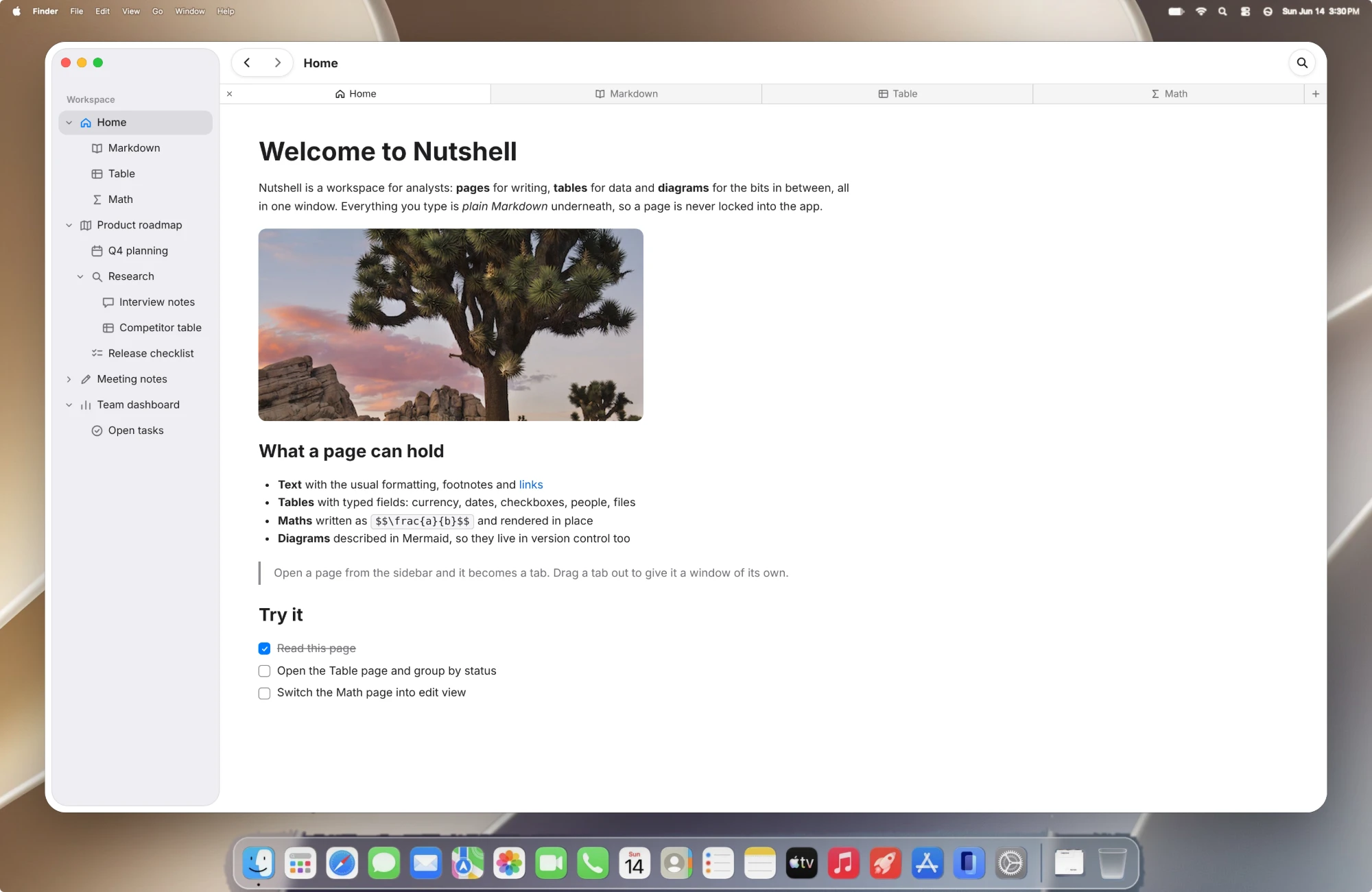Go back with the left arrow button
1372x892 pixels.
click(x=247, y=63)
